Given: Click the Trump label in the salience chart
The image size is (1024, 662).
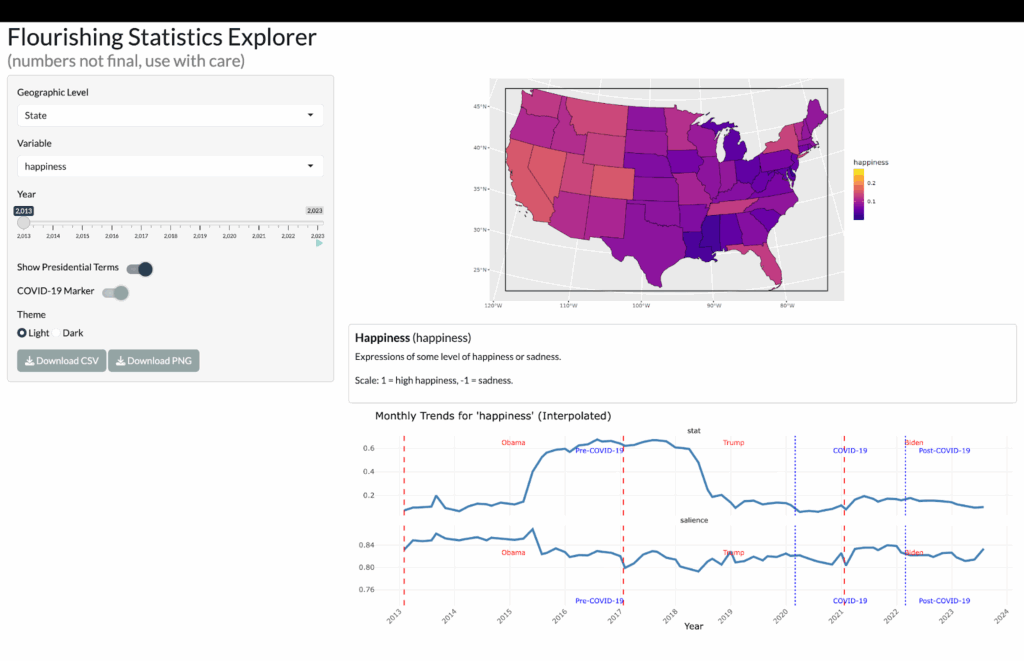Looking at the screenshot, I should pos(733,552).
